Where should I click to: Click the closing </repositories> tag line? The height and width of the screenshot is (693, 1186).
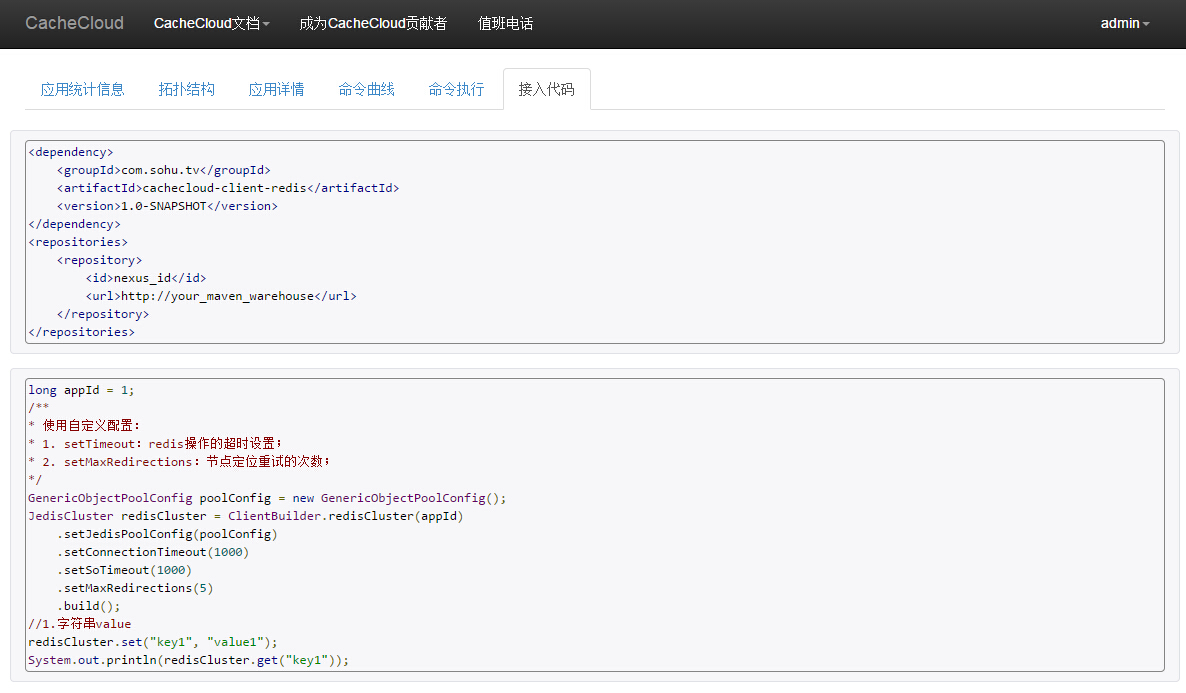[82, 332]
